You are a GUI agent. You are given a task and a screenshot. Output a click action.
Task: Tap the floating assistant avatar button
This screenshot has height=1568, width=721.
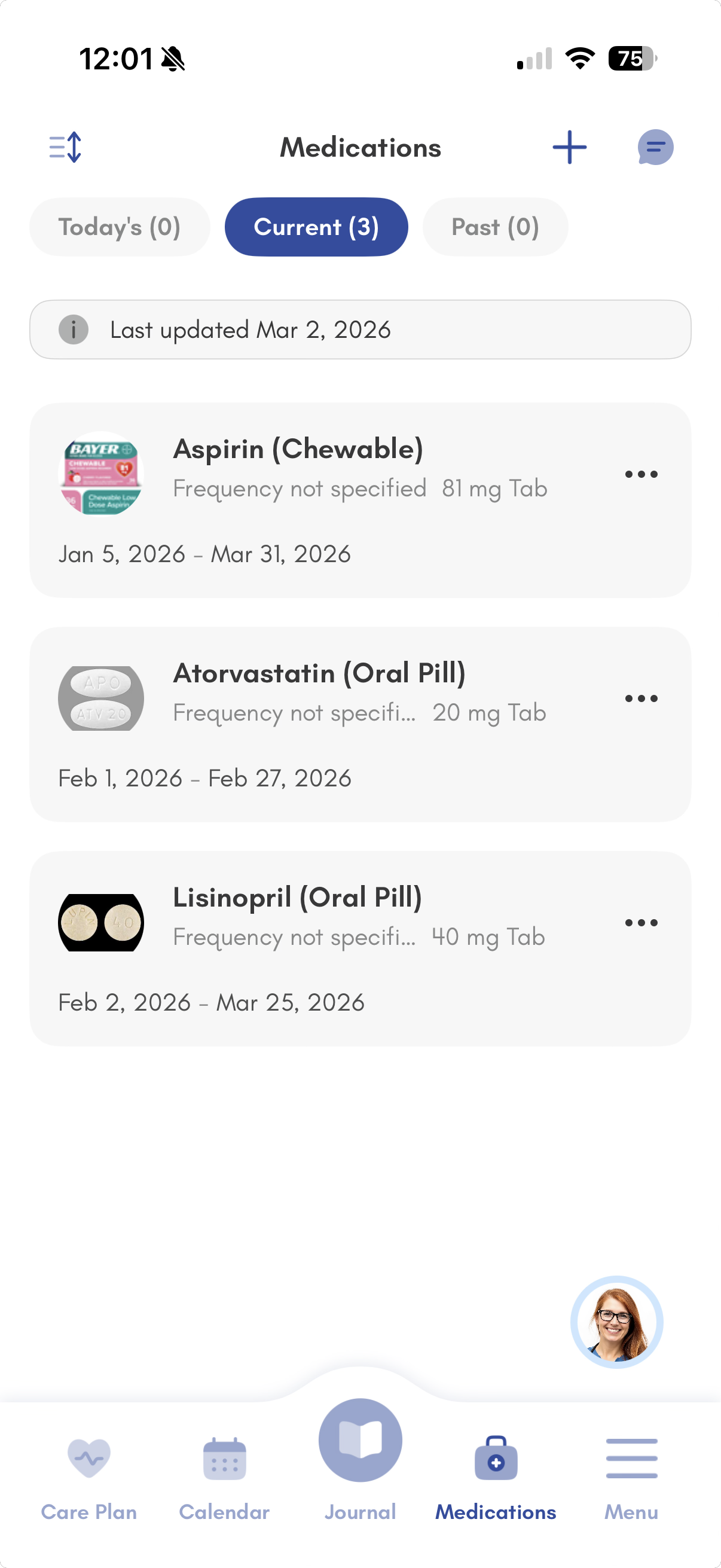616,1322
